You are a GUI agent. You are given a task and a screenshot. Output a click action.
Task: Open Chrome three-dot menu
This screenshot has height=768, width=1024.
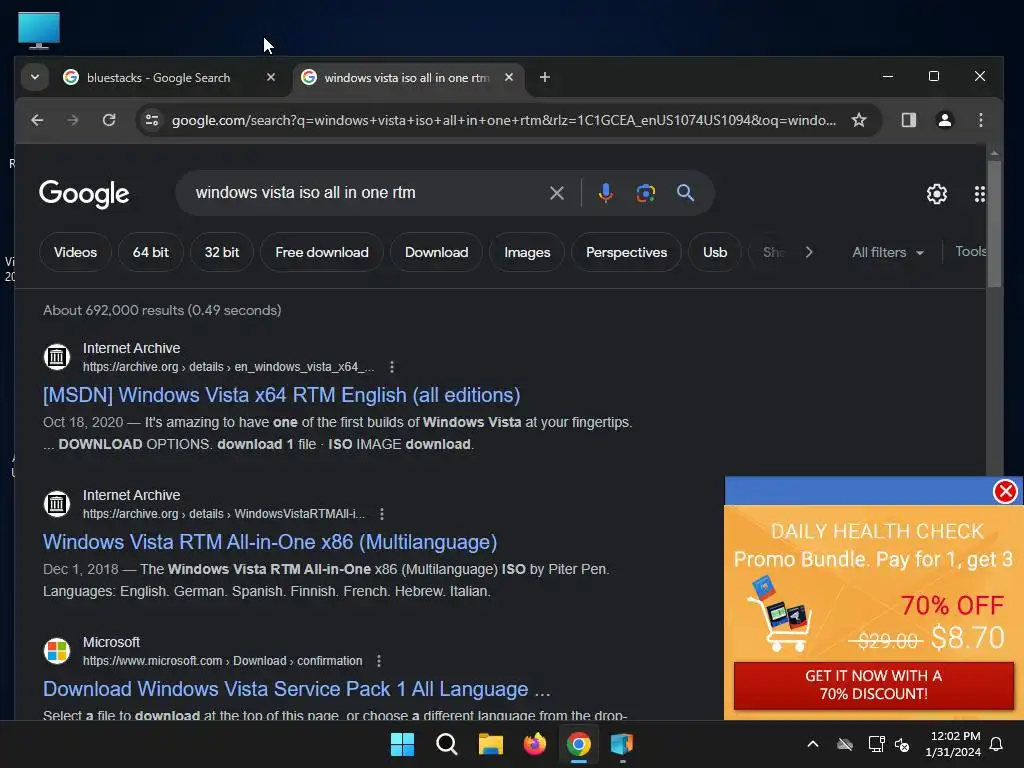tap(980, 120)
